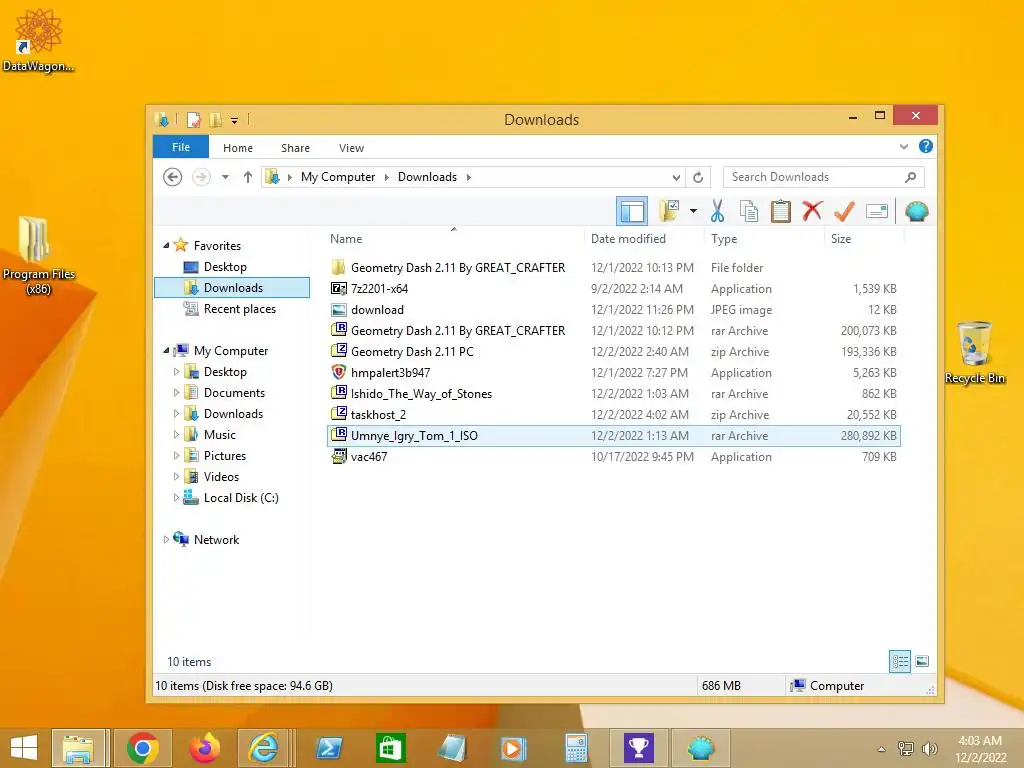Open the Help question mark icon

(925, 146)
